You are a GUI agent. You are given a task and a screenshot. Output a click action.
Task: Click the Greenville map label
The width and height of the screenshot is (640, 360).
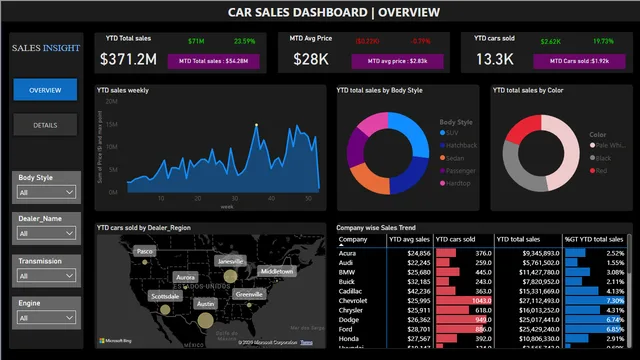coord(249,294)
